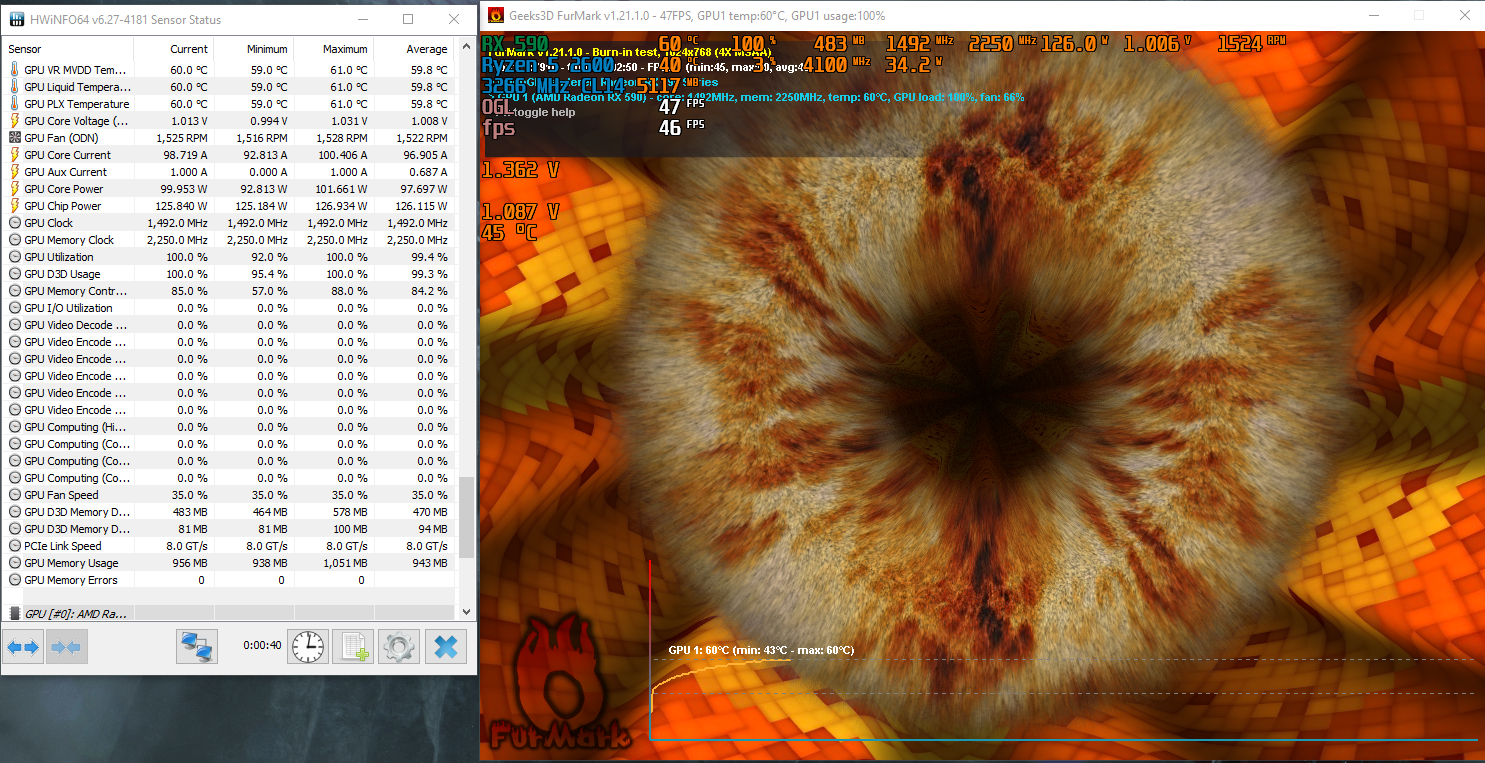Click the 0:00:40 elapsed time display
The image size is (1485, 763).
[x=262, y=645]
